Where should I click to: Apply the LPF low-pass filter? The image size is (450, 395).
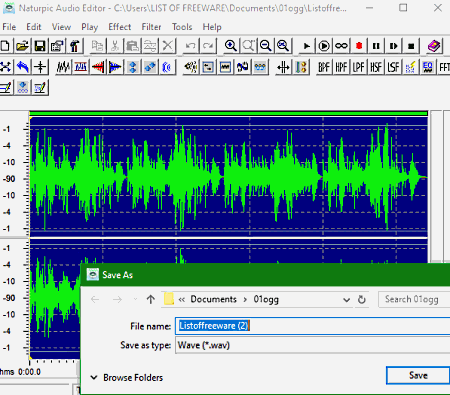pyautogui.click(x=359, y=67)
